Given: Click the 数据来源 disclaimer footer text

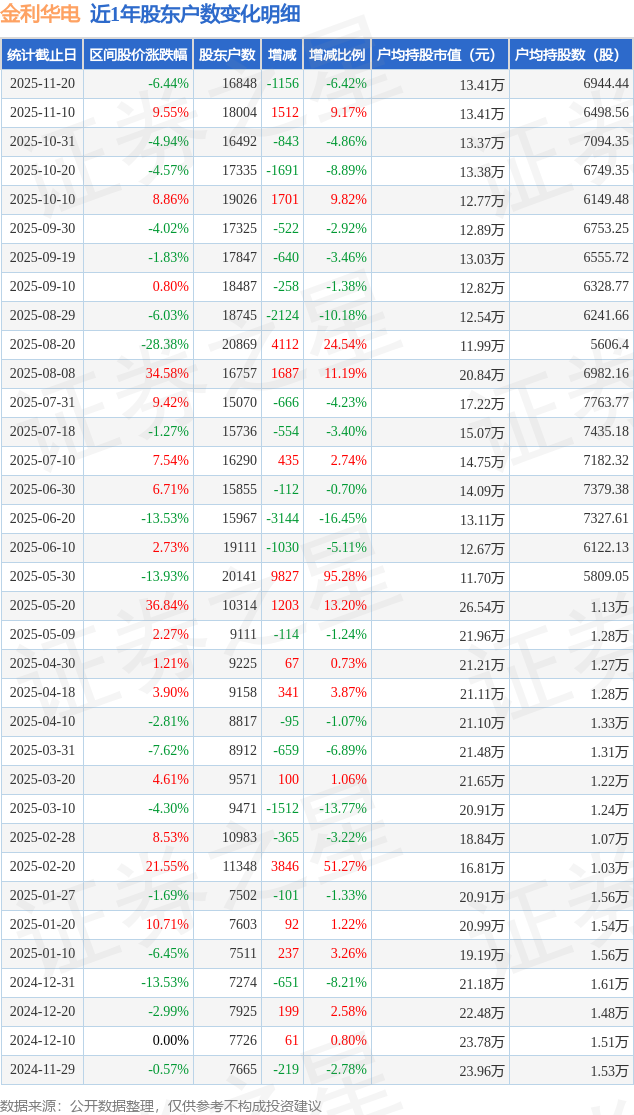Looking at the screenshot, I should (161, 1105).
